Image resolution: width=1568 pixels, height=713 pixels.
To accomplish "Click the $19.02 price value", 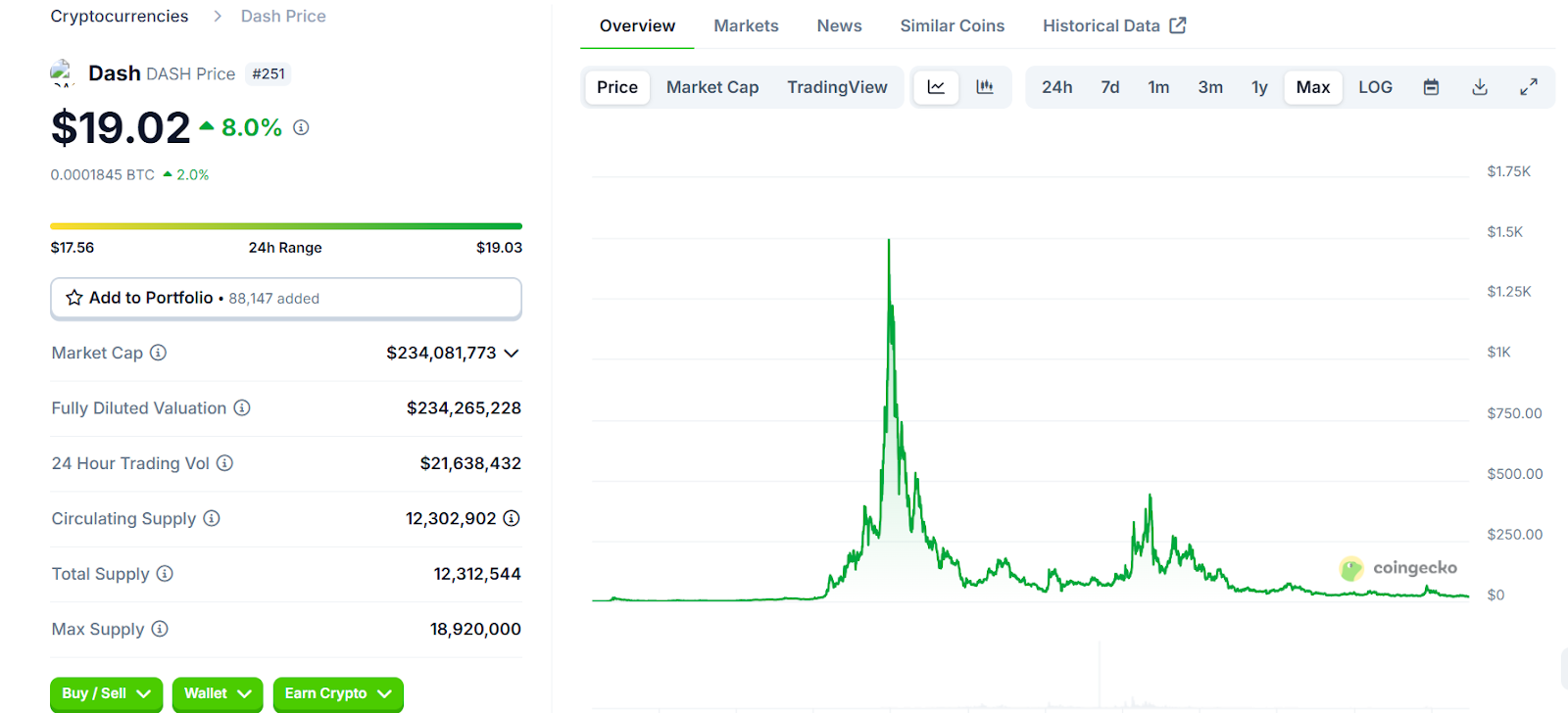I will [121, 127].
